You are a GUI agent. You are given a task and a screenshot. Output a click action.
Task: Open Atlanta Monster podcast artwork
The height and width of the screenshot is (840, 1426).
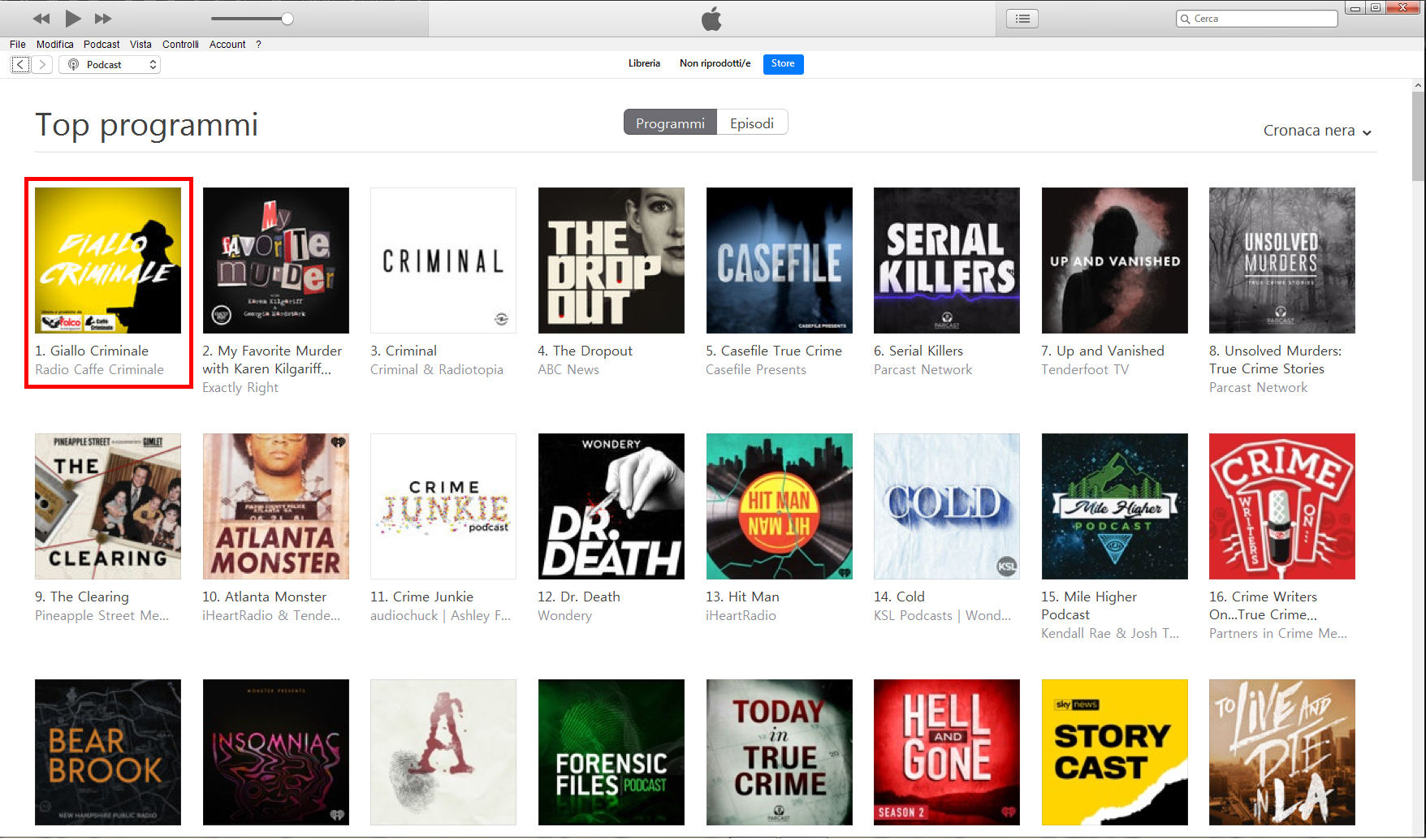[276, 506]
